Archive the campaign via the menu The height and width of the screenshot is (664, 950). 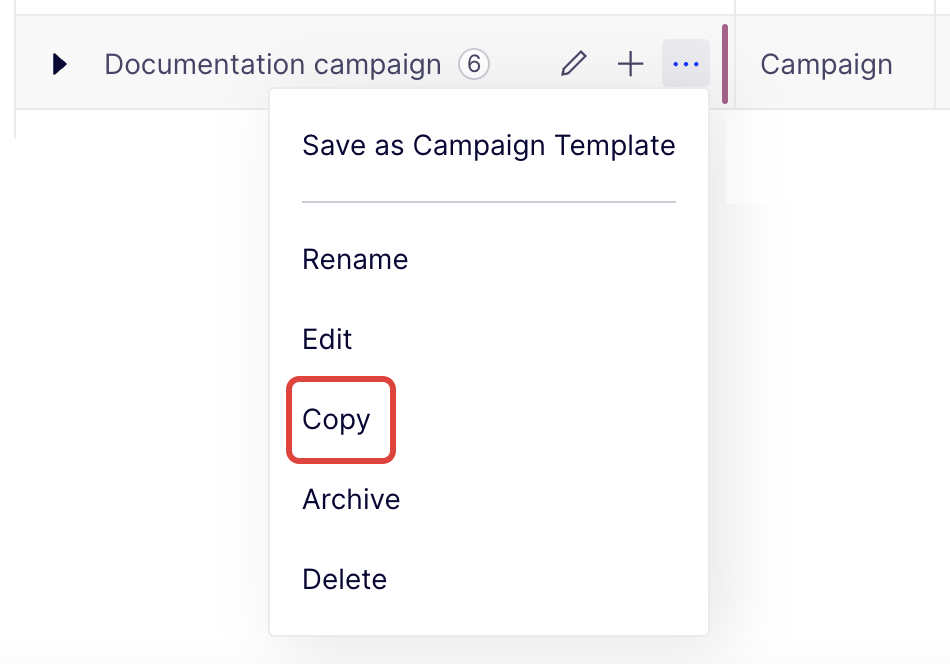351,500
